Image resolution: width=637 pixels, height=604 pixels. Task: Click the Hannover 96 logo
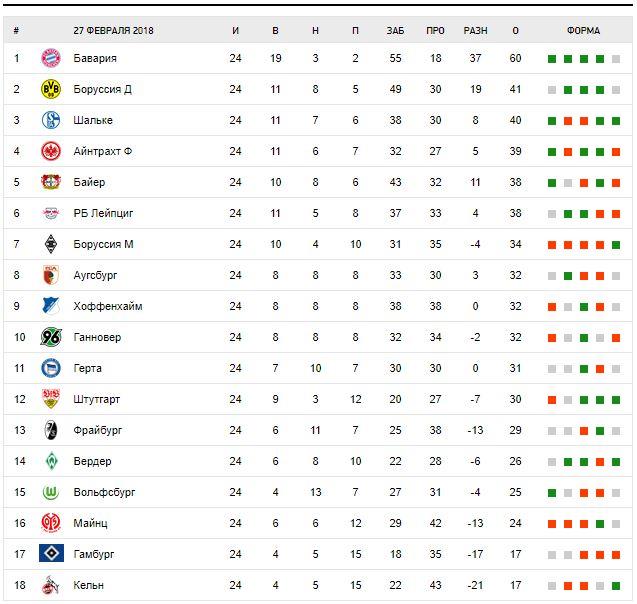click(x=51, y=337)
